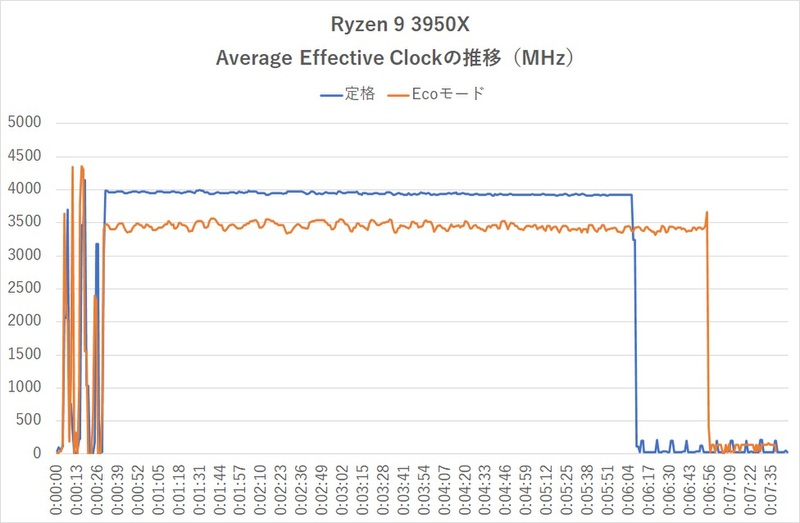Click the x-axis time label 0:00:52
The image size is (800, 523).
(x=137, y=490)
